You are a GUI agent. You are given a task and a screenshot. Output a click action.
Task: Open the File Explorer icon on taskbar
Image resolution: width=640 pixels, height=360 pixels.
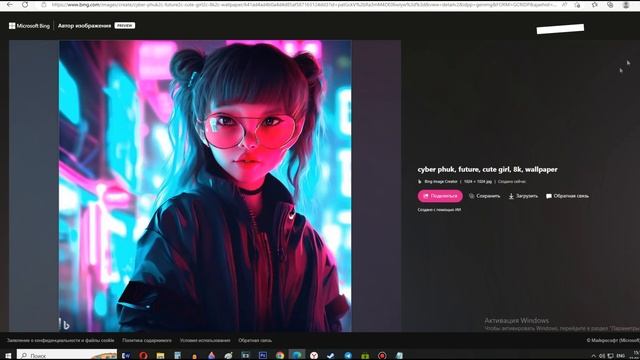[160, 356]
